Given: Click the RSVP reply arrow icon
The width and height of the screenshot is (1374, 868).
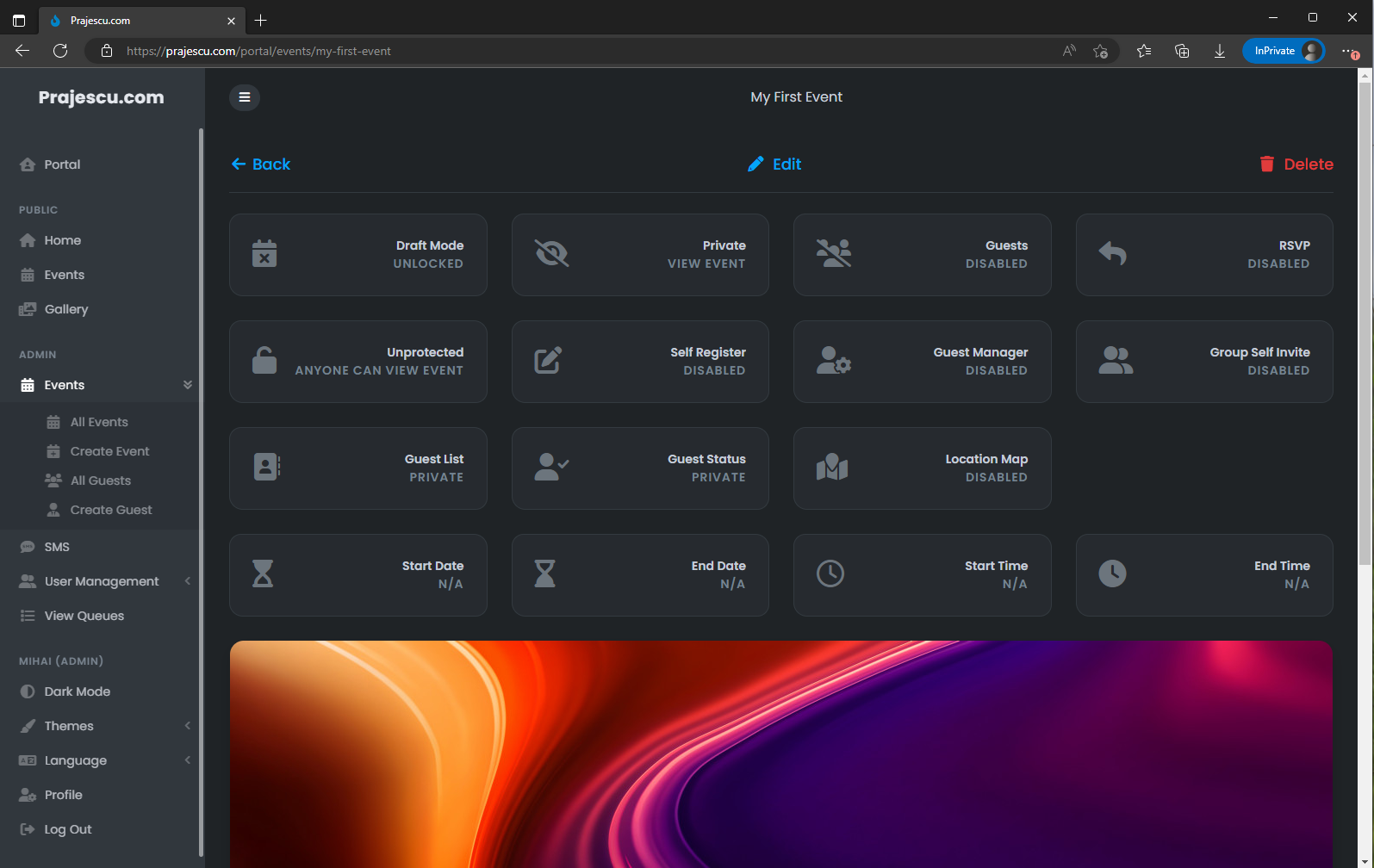Looking at the screenshot, I should [1112, 253].
